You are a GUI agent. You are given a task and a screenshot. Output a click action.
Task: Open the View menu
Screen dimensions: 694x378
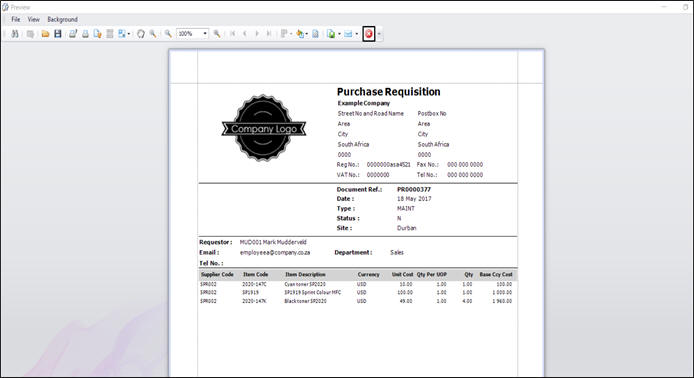coord(34,19)
